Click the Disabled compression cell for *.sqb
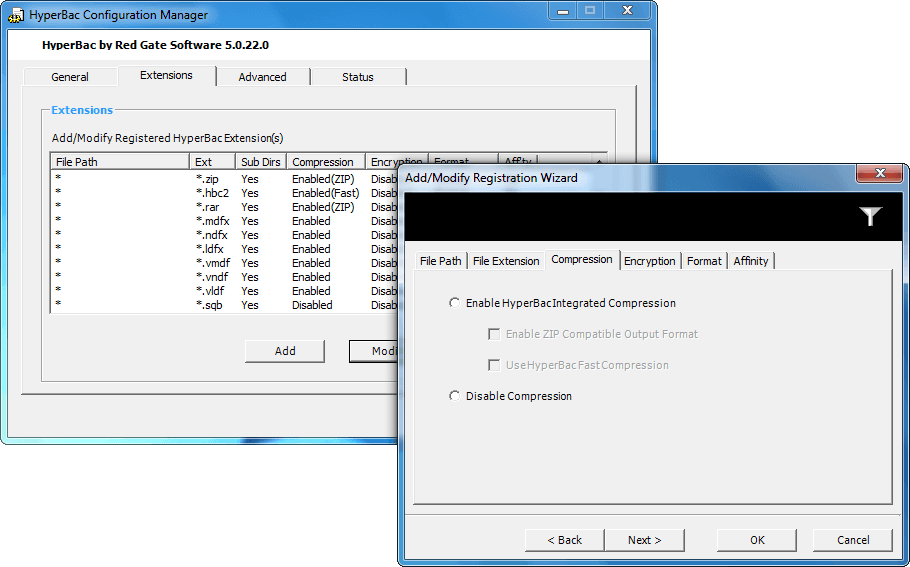 pyautogui.click(x=312, y=305)
